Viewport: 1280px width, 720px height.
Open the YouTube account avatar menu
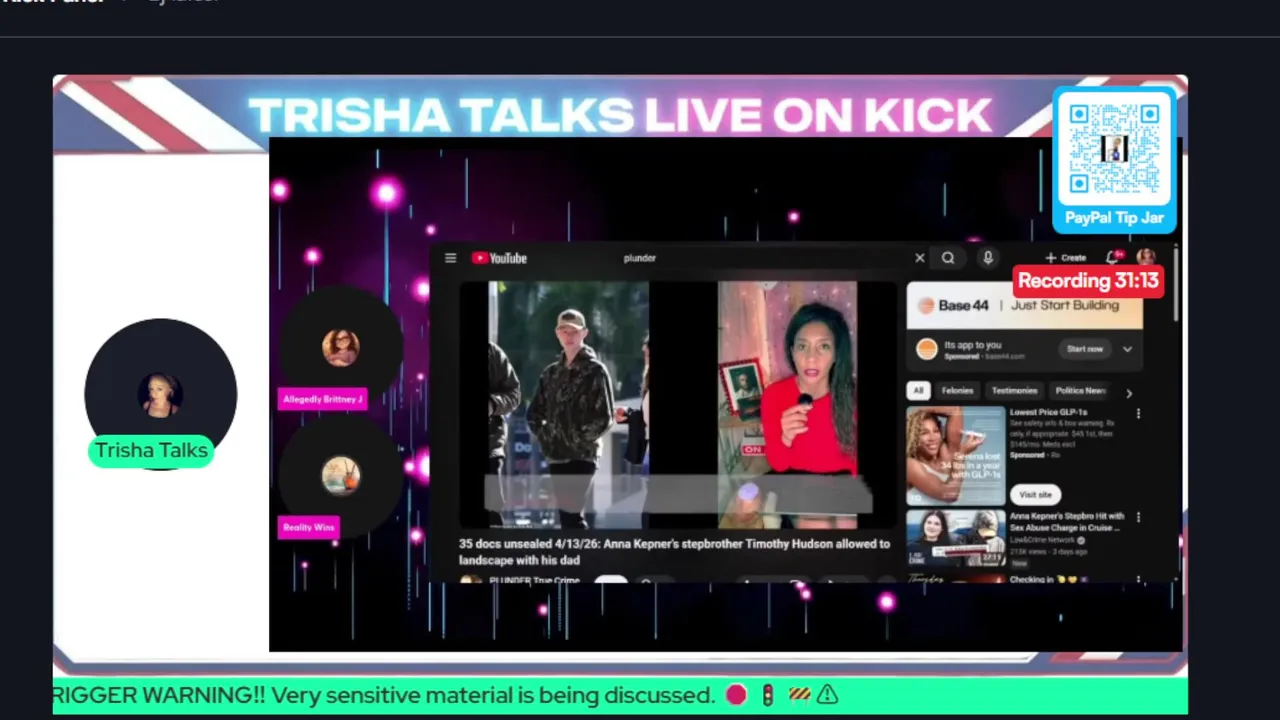pyautogui.click(x=1146, y=258)
